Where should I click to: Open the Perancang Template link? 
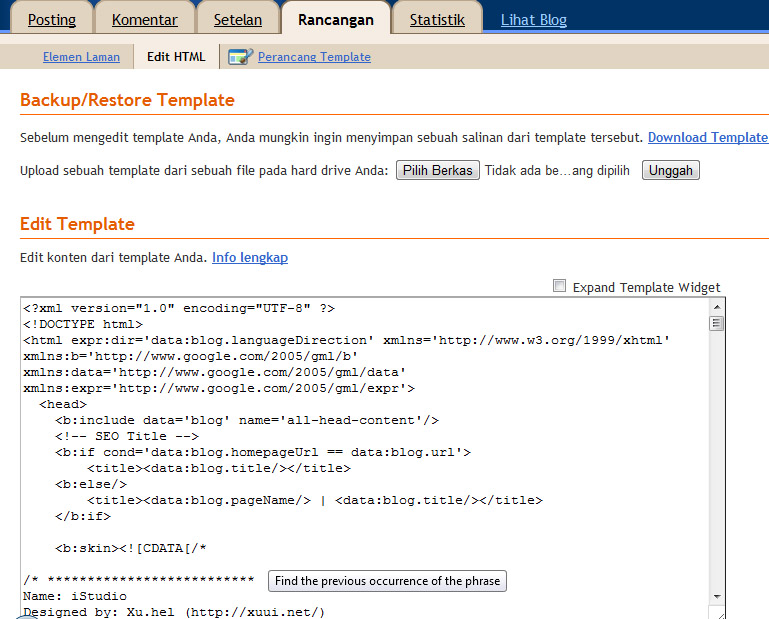click(x=314, y=57)
